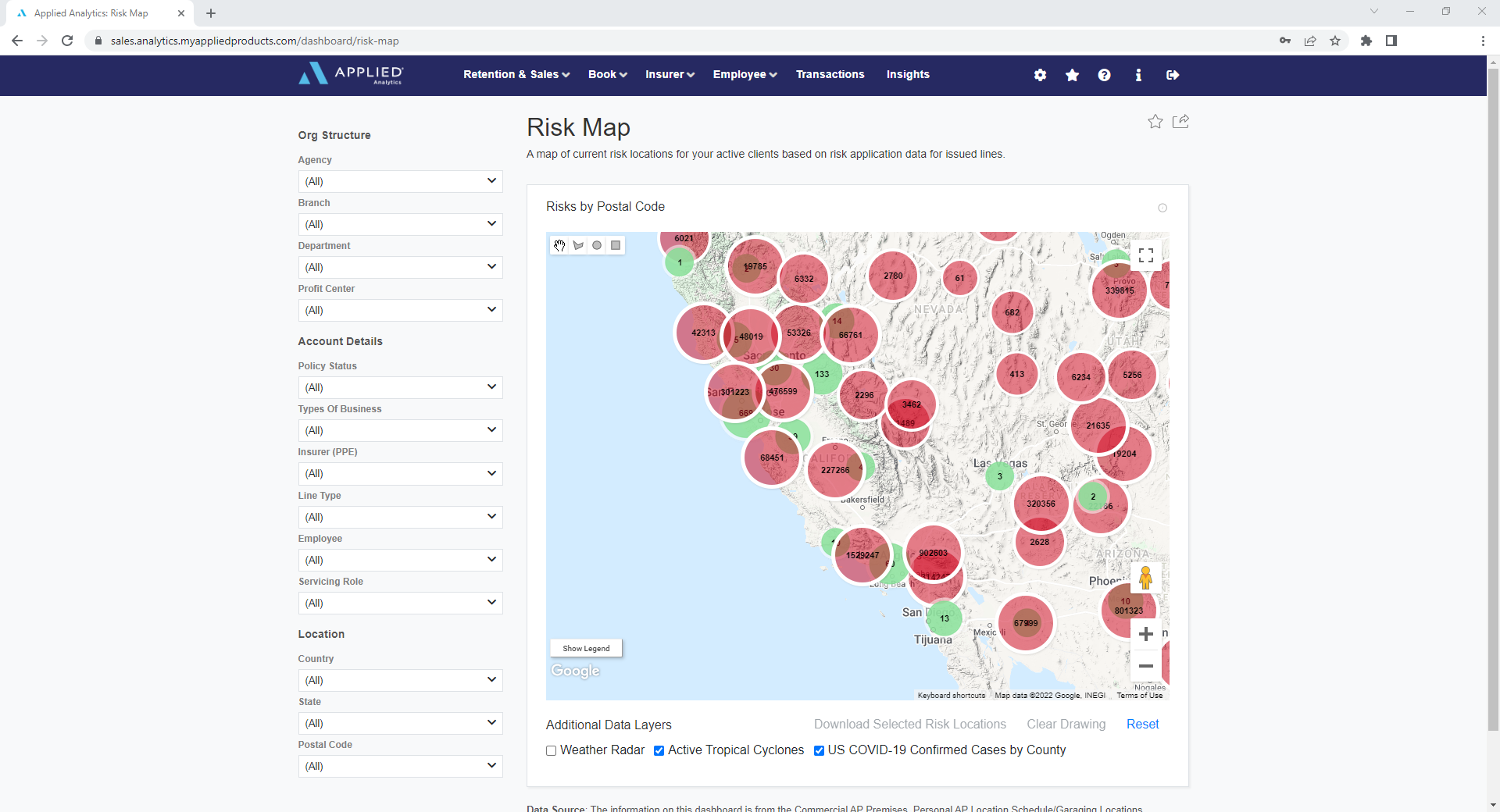The image size is (1500, 812).
Task: Open a new browser tab
Action: tap(211, 13)
